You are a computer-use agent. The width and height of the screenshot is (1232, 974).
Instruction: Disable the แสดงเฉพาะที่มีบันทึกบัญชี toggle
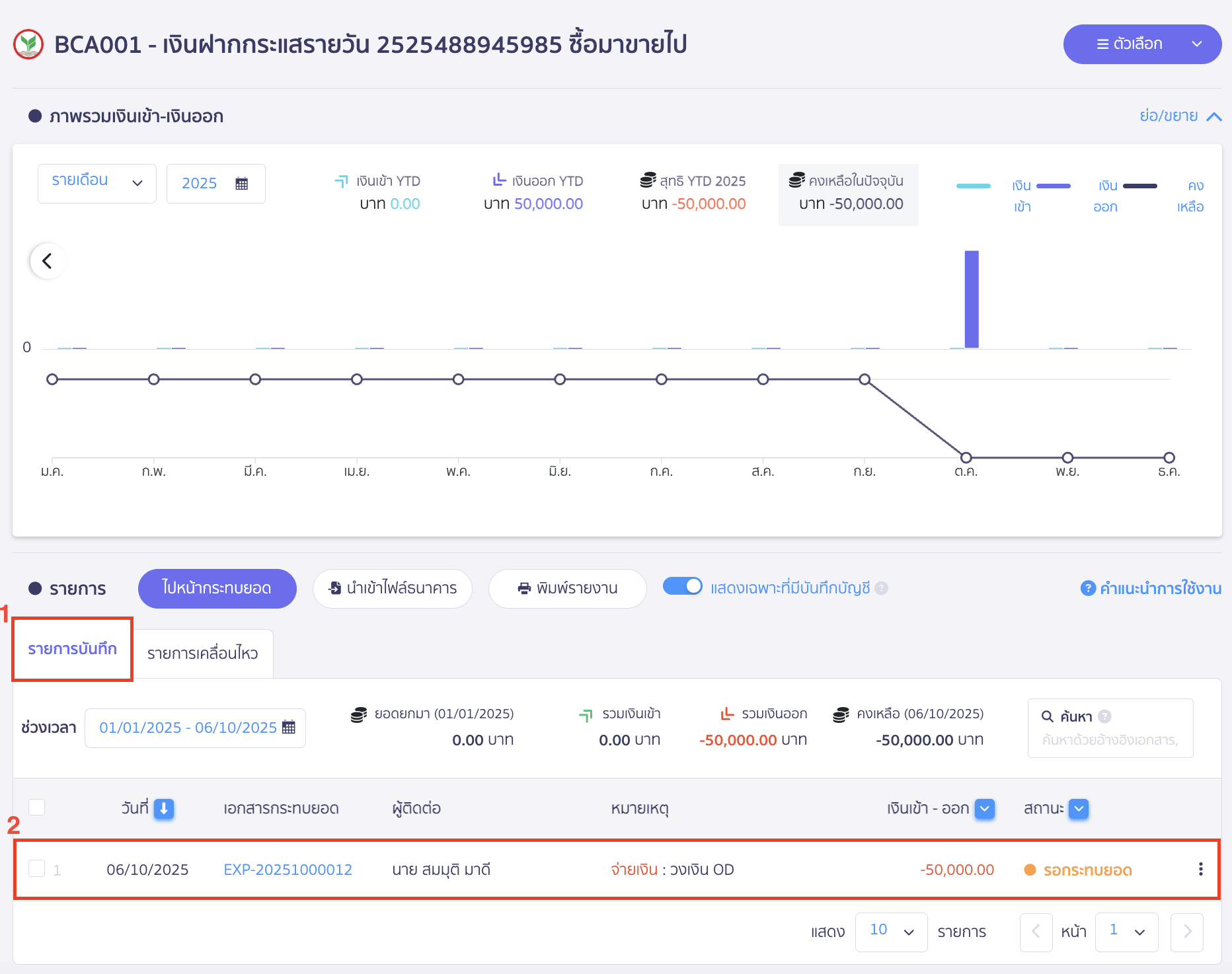683,585
